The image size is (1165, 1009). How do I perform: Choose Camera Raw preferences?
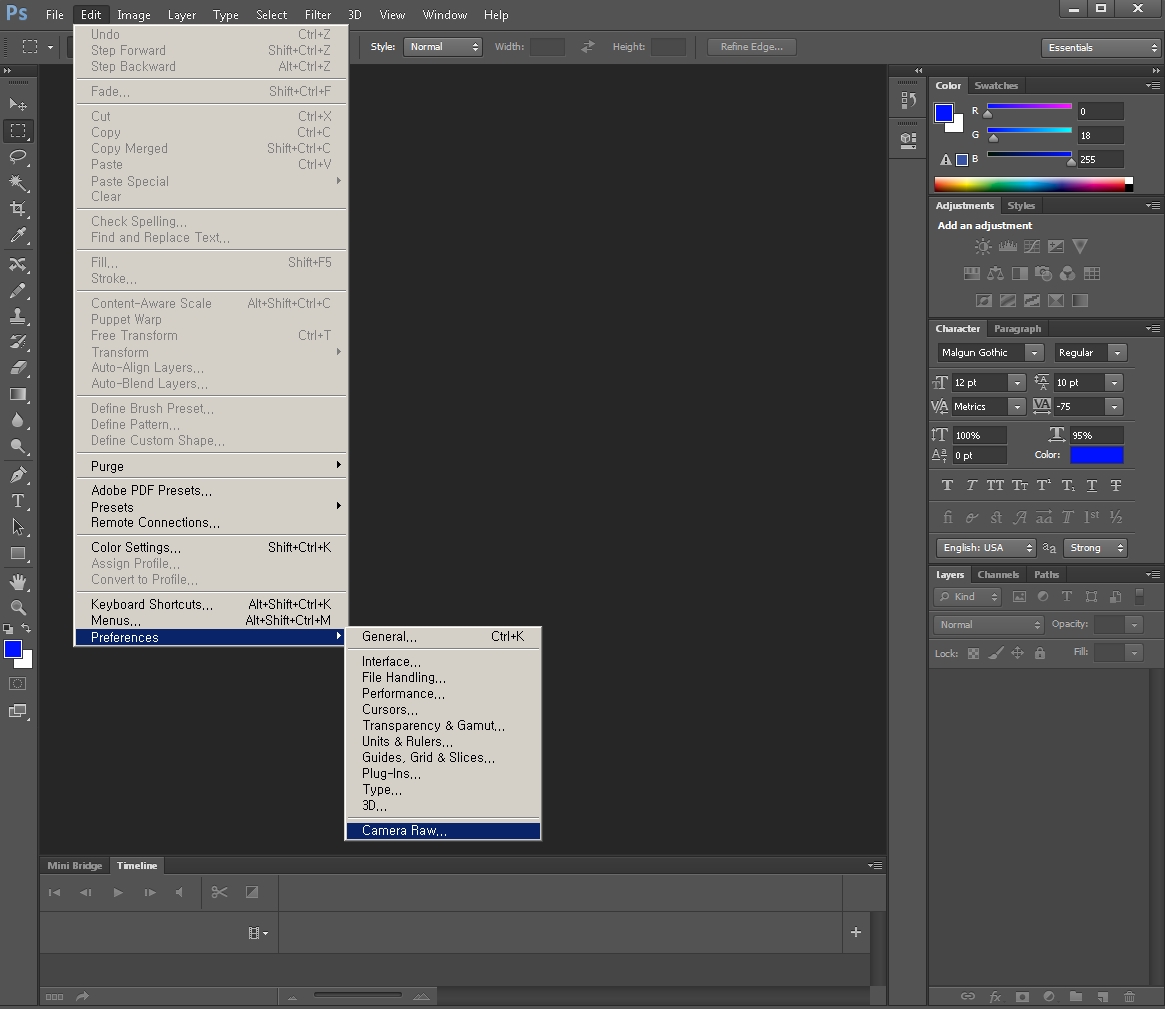click(x=444, y=831)
